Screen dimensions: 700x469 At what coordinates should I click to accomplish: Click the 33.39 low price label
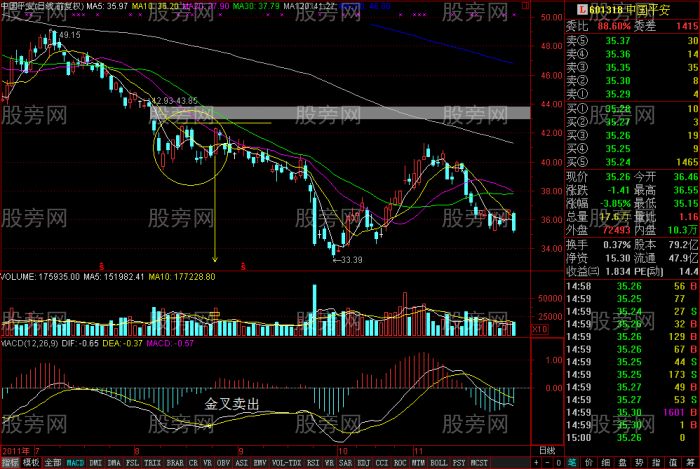pos(352,260)
